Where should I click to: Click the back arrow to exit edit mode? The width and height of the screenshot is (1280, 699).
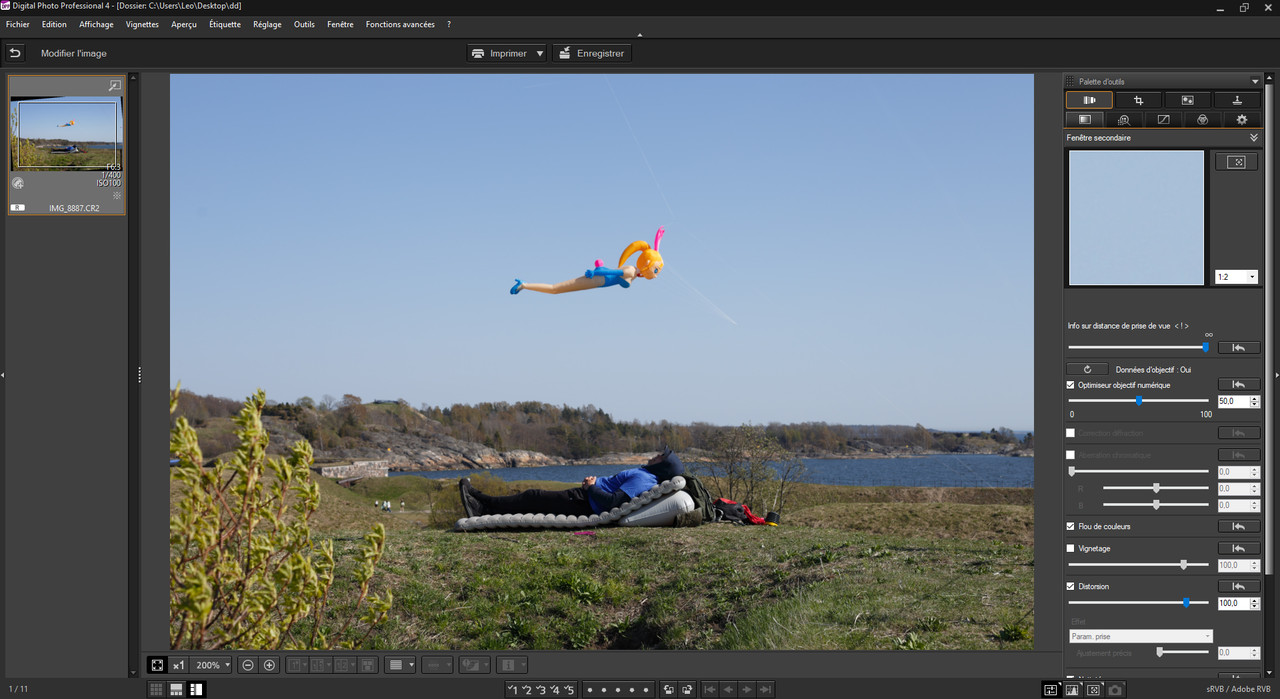pos(15,53)
